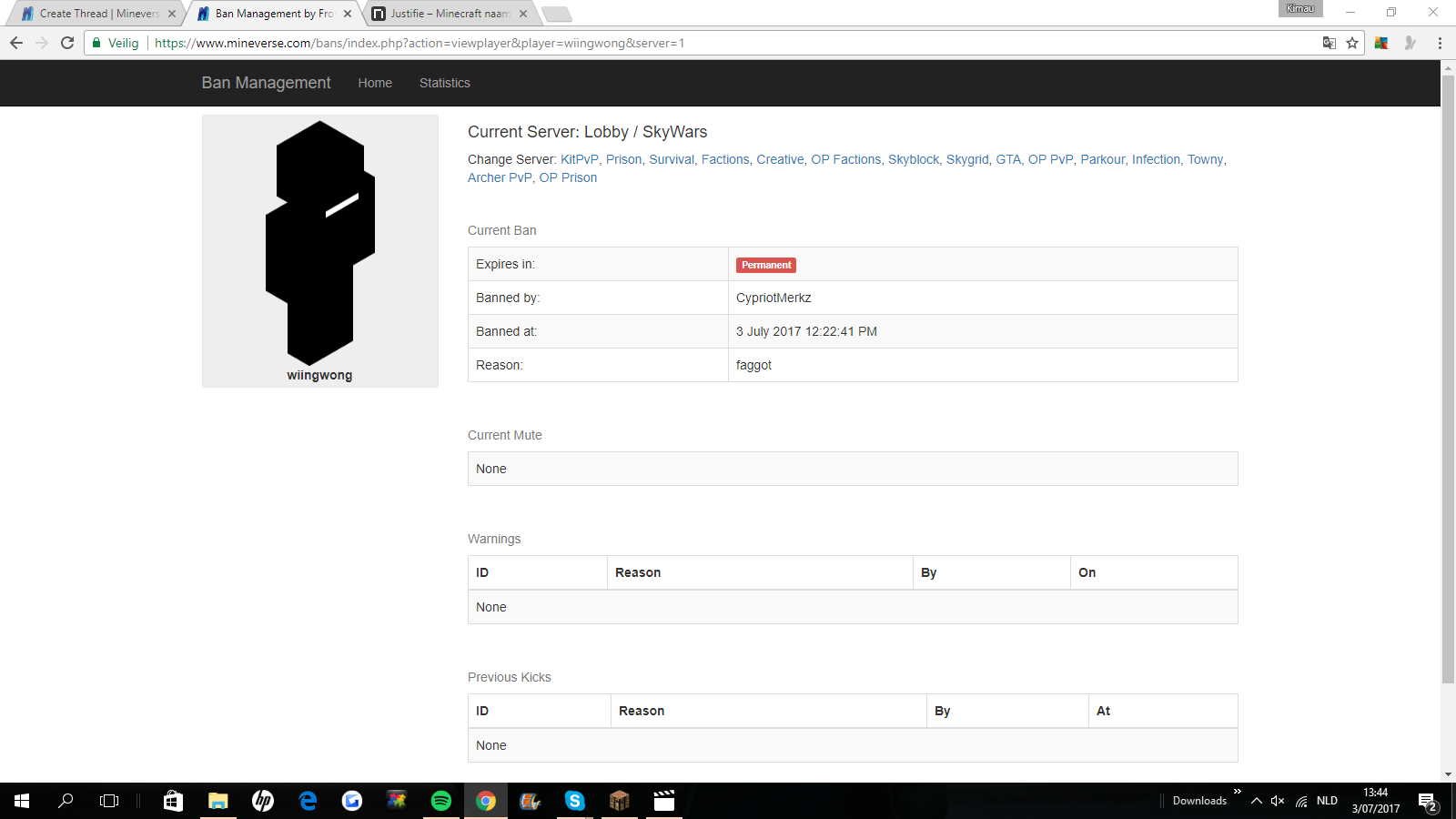Click the Ban Management brand title
Image resolution: width=1456 pixels, height=819 pixels.
coord(266,83)
